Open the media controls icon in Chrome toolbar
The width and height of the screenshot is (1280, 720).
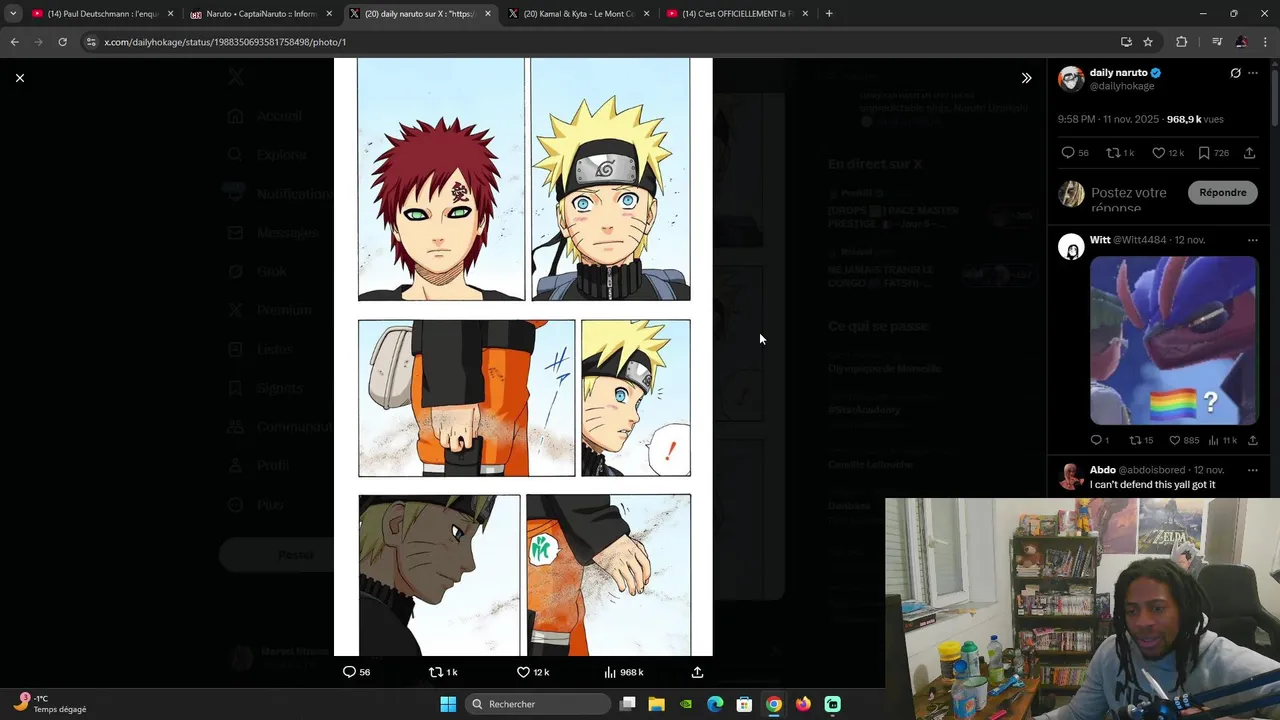1217,42
